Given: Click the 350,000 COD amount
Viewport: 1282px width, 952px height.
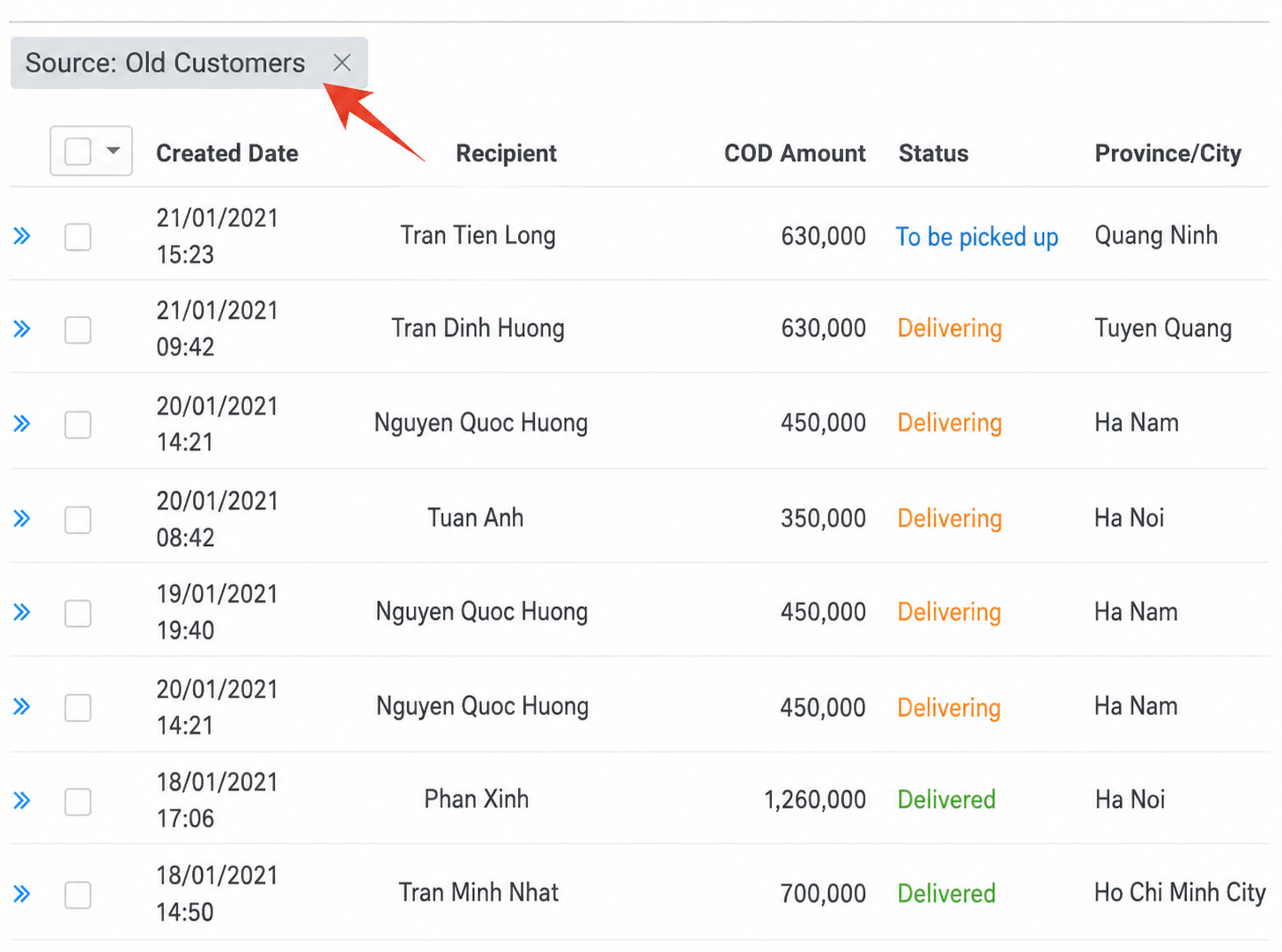Looking at the screenshot, I should [x=823, y=518].
